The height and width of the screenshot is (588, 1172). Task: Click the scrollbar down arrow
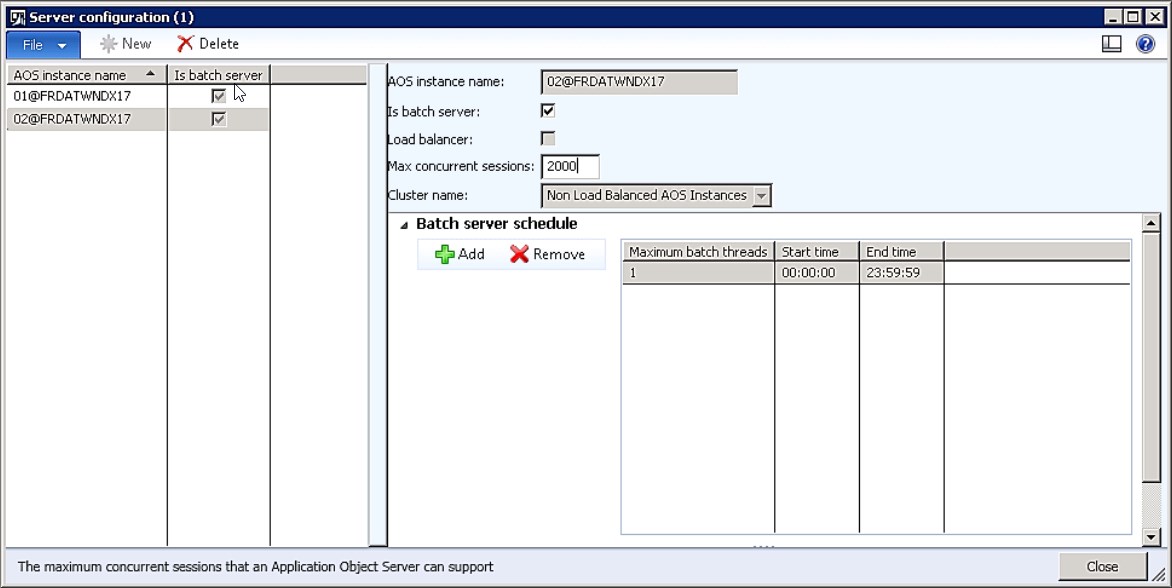coord(1151,536)
